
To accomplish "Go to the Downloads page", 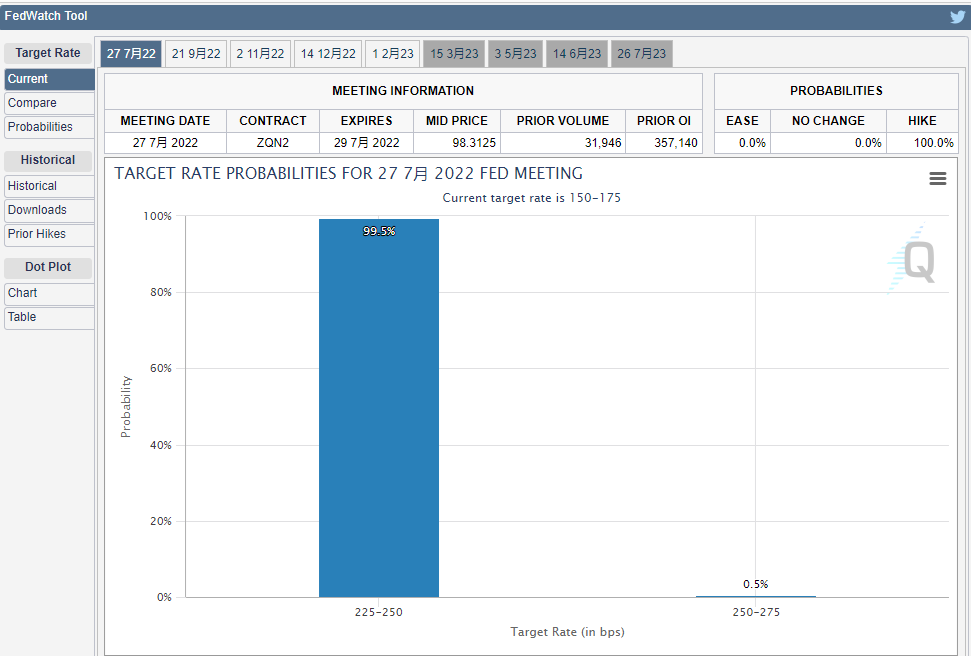I will 49,210.
